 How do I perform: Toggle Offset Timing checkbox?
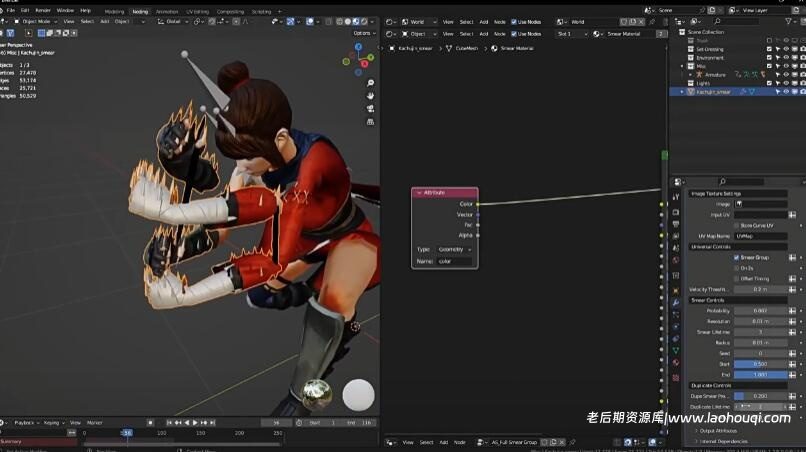[737, 279]
